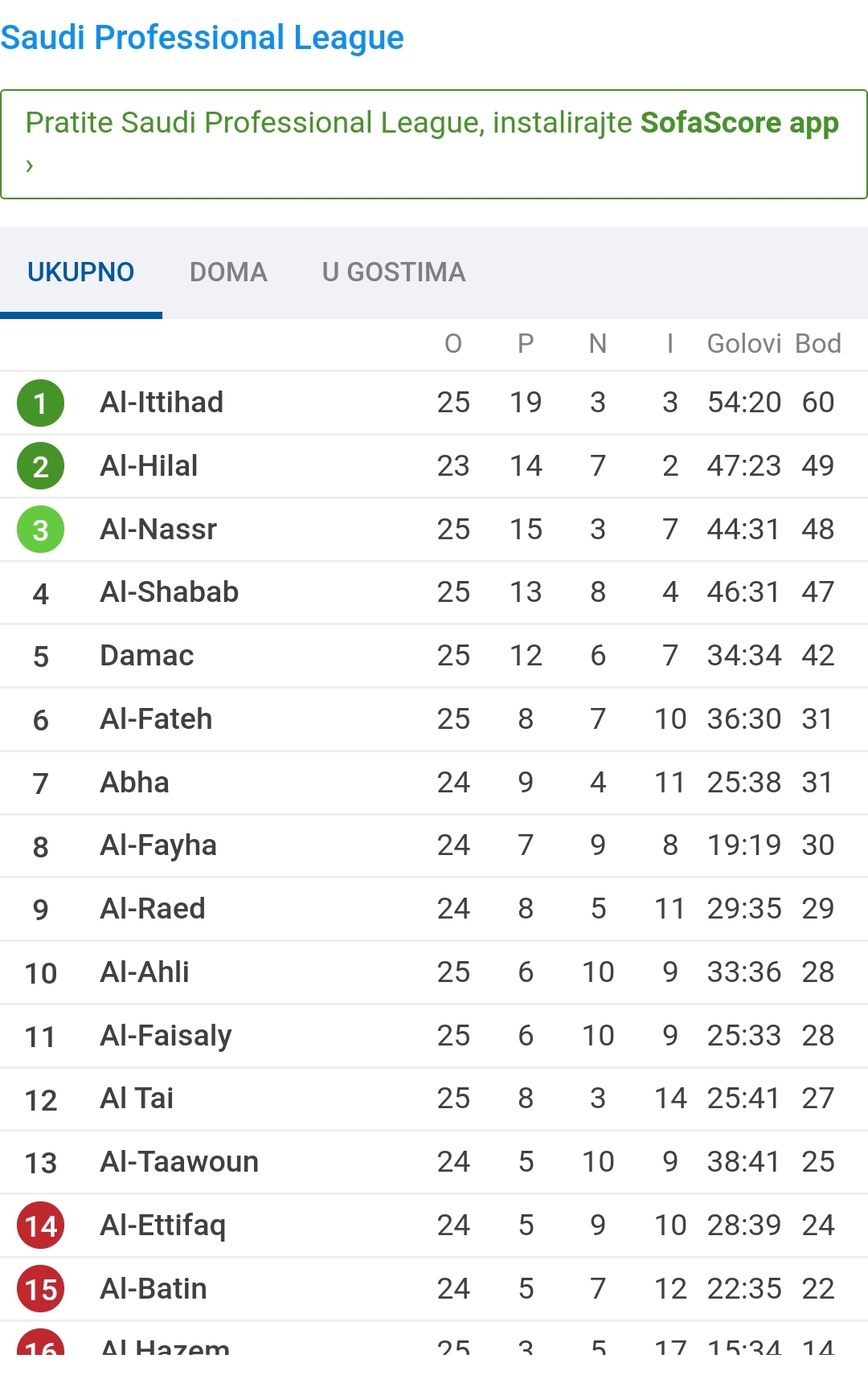Open the Saudi Professional League link
This screenshot has width=868, height=1379.
click(202, 38)
